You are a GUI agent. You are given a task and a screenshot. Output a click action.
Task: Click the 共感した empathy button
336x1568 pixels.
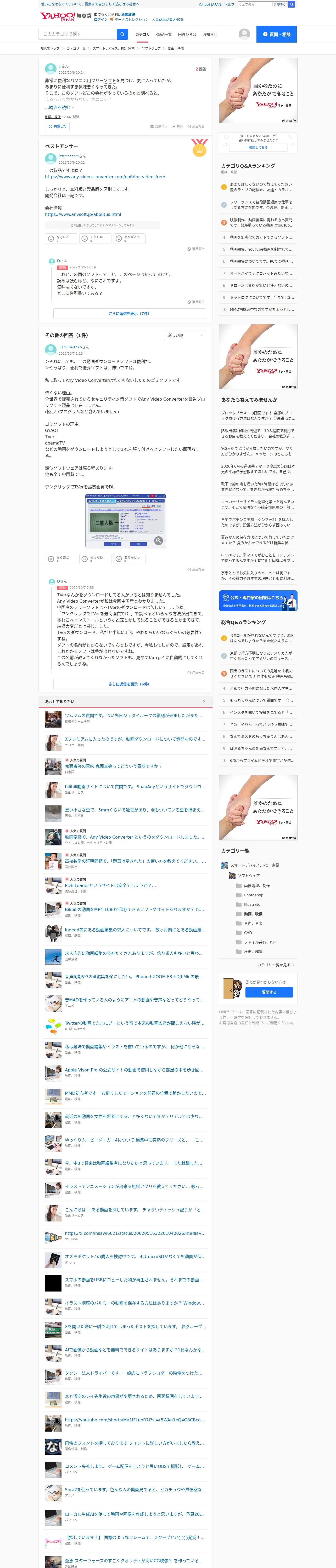pos(57,126)
